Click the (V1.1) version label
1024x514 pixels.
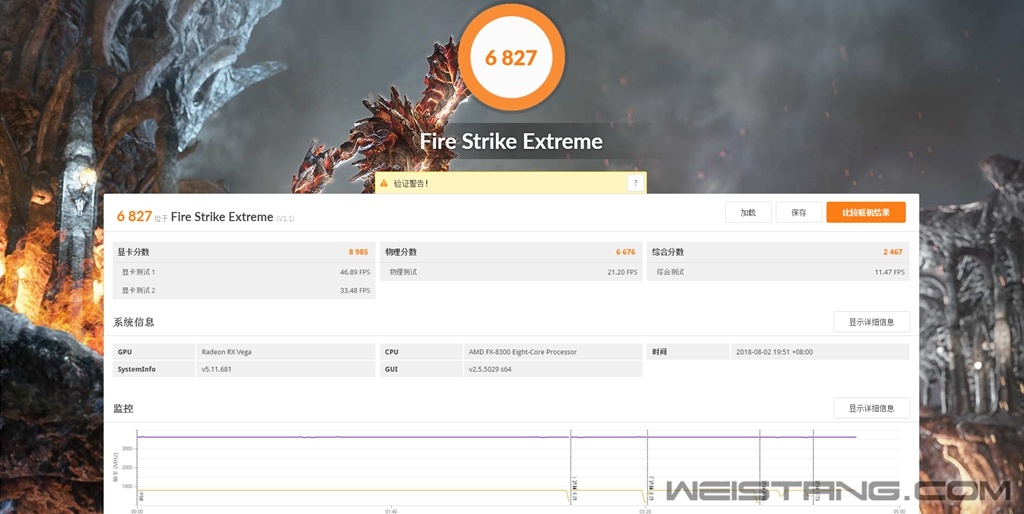285,218
